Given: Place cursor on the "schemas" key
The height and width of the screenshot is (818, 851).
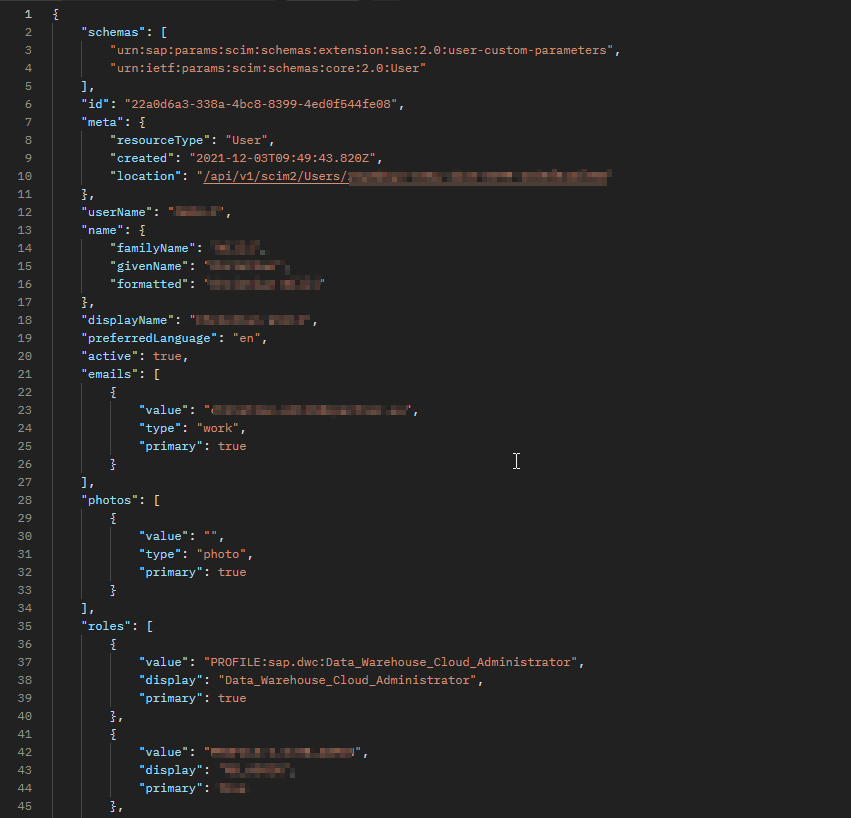Looking at the screenshot, I should 115,33.
